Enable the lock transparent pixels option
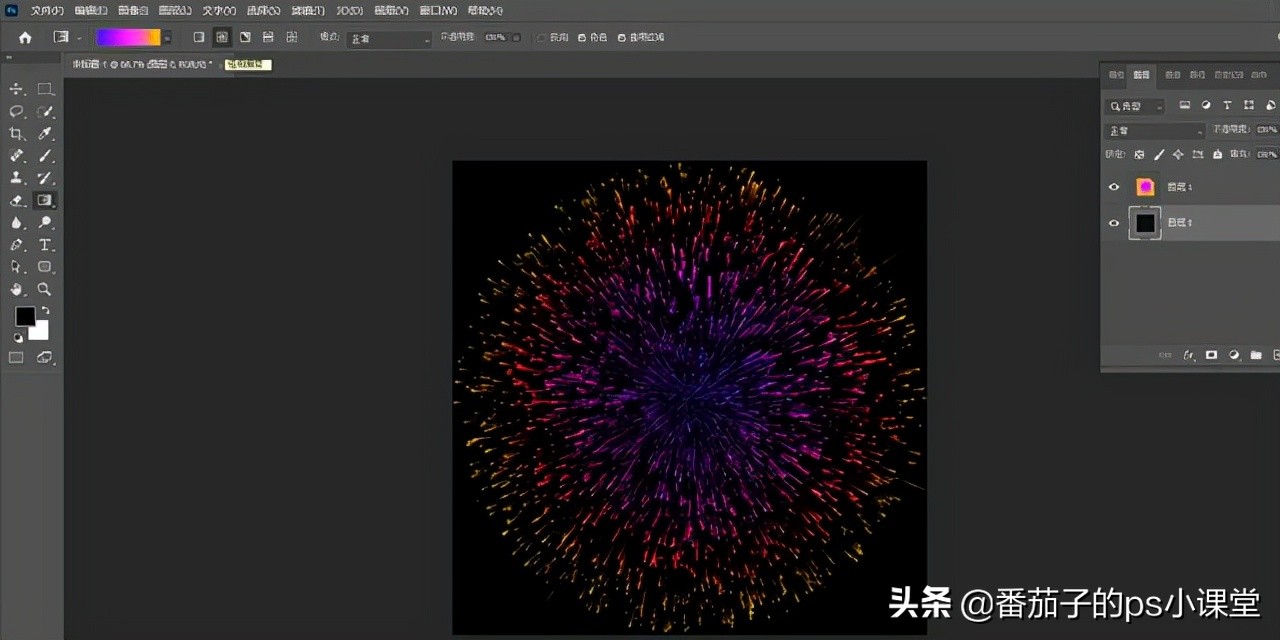 pyautogui.click(x=1137, y=153)
